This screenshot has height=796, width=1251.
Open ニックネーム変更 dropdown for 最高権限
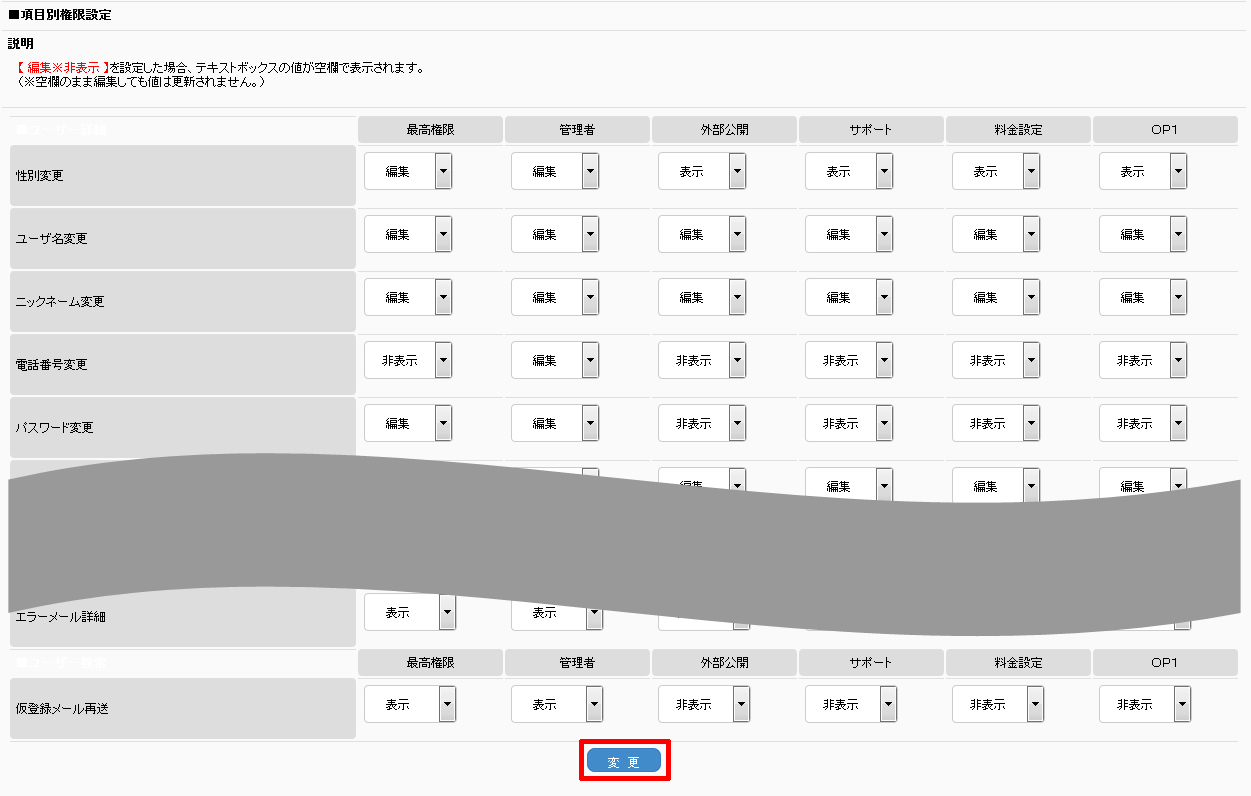(x=408, y=297)
